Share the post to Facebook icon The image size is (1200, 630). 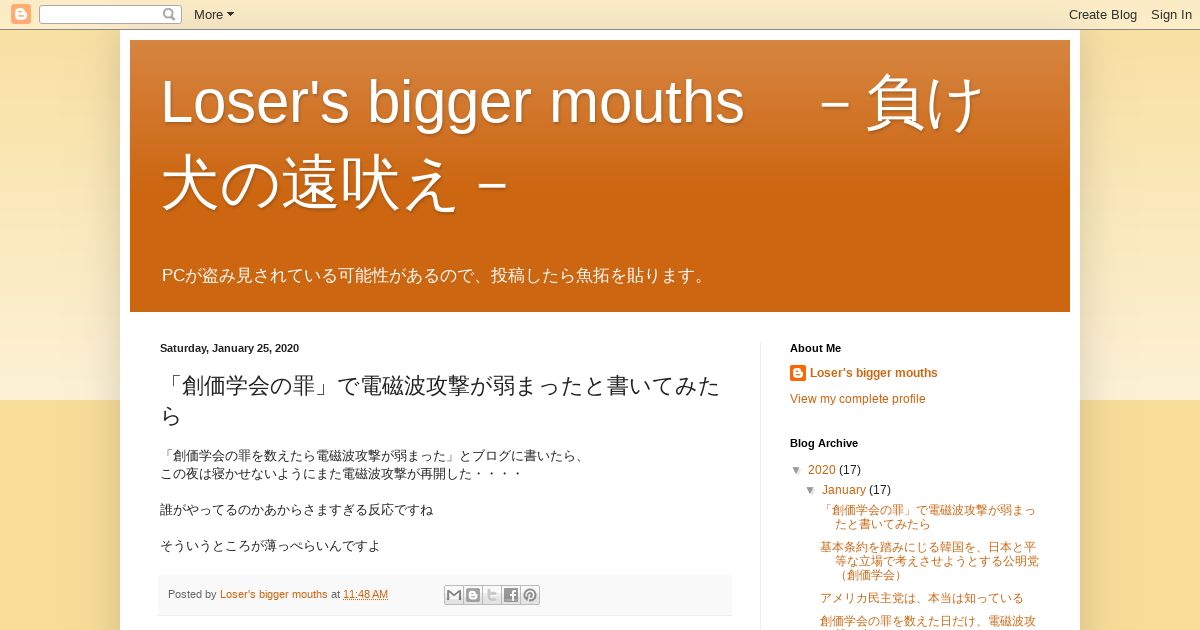coord(511,595)
